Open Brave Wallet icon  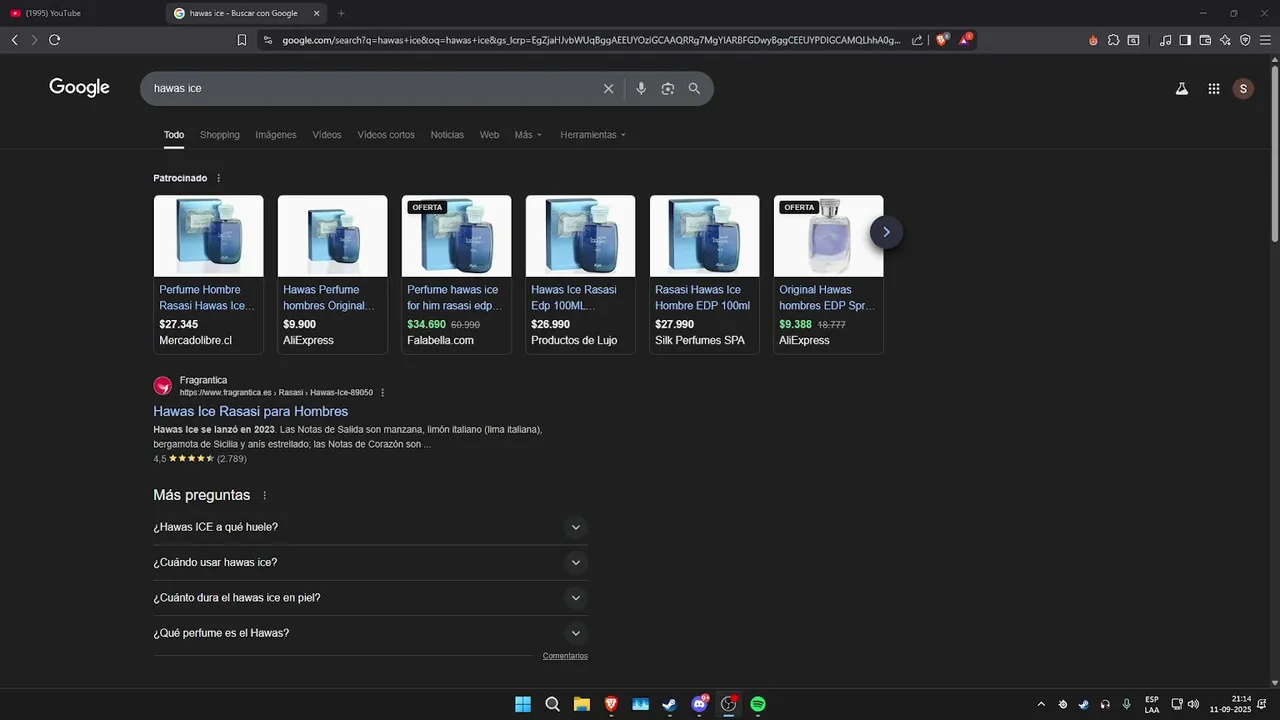(1205, 40)
